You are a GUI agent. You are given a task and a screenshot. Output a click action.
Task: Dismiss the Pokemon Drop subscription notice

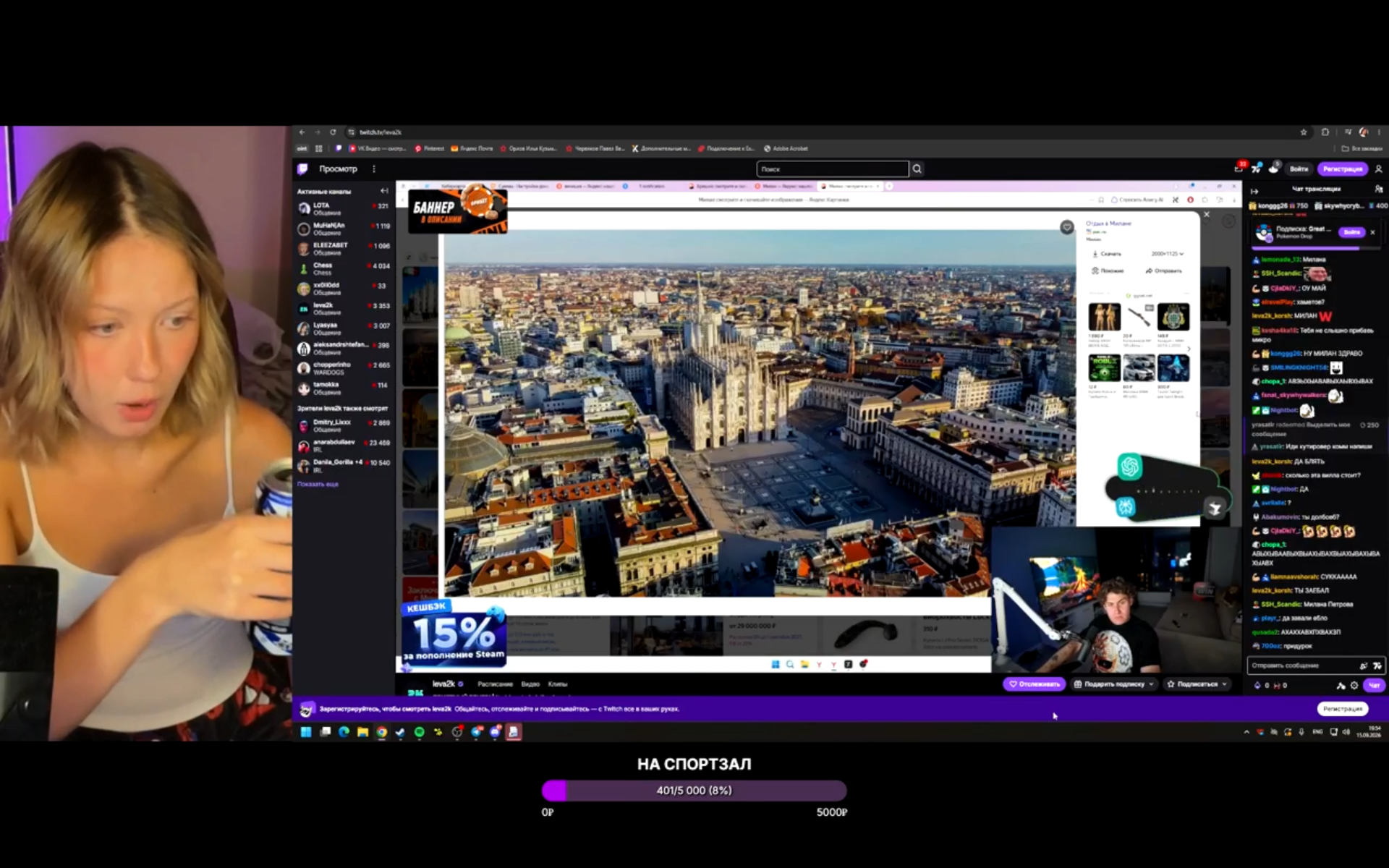click(1372, 232)
